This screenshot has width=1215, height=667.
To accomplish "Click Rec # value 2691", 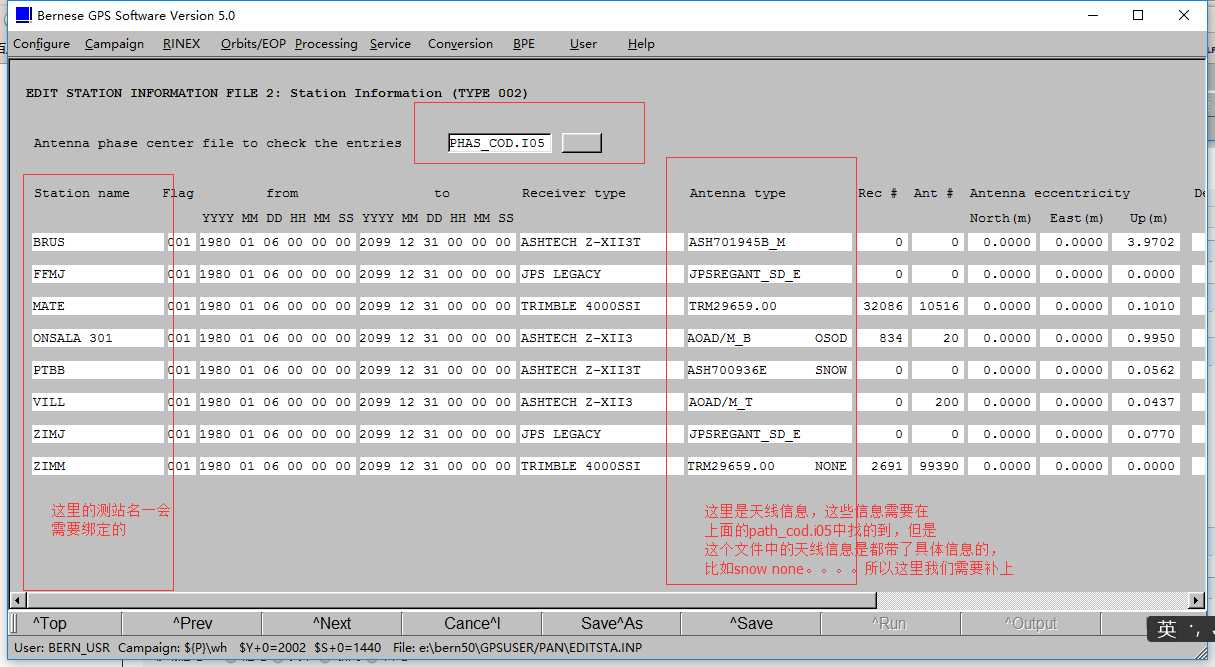I will tap(882, 466).
